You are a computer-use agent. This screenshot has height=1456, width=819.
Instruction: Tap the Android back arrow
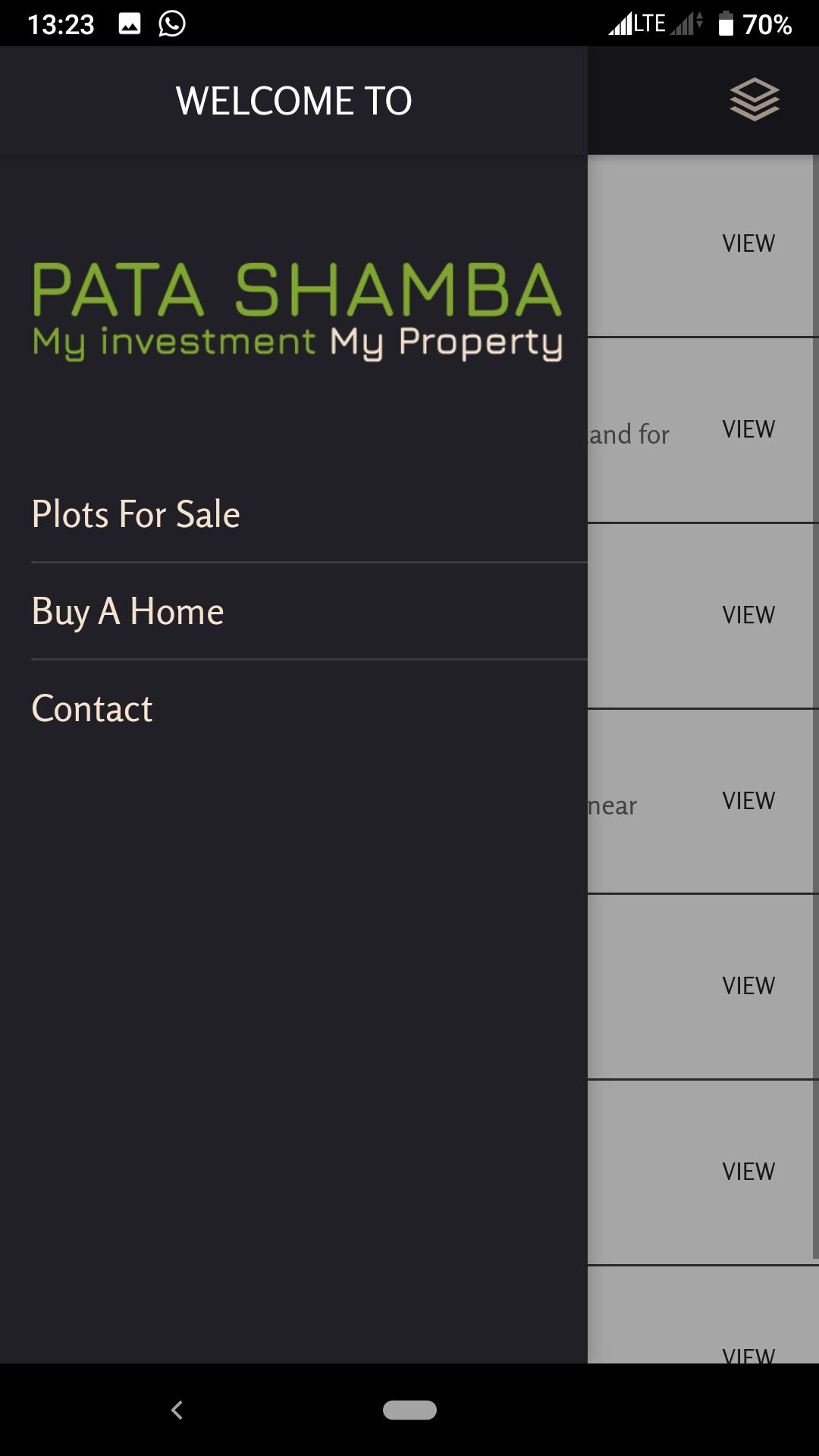pyautogui.click(x=177, y=1410)
